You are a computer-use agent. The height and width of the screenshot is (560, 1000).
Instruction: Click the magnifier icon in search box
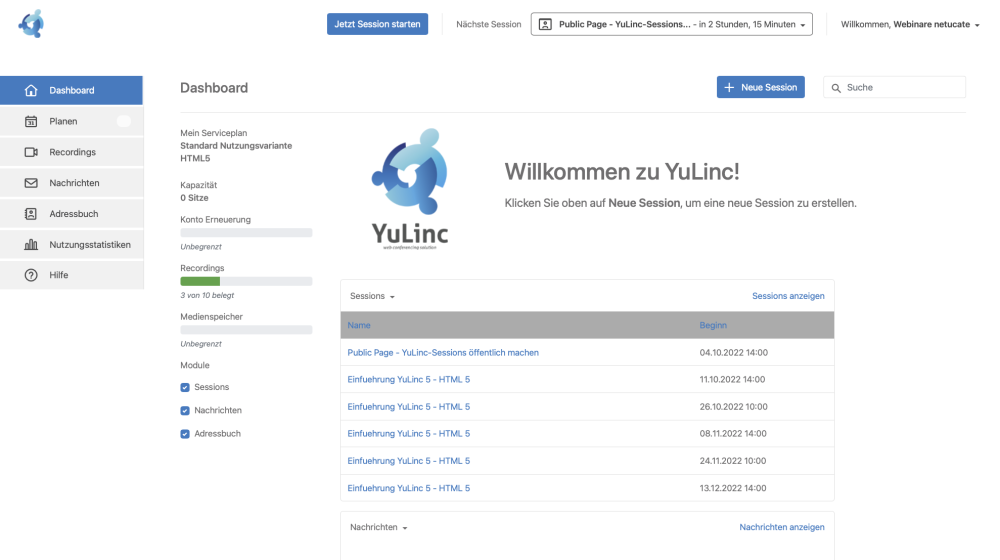coord(836,88)
